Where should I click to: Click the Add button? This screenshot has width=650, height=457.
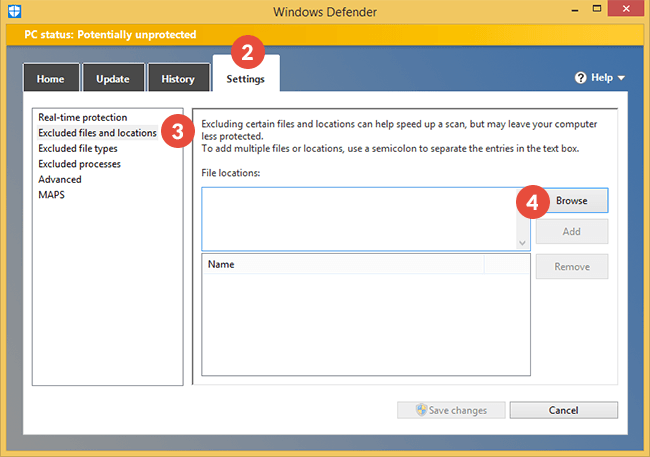tap(572, 231)
